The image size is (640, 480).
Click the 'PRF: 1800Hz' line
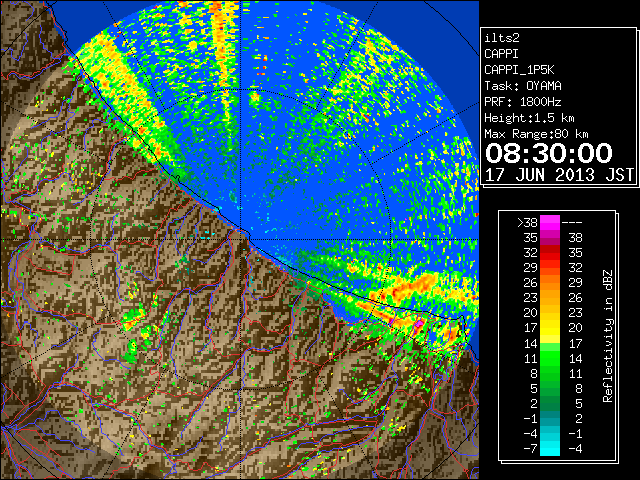[x=522, y=102]
